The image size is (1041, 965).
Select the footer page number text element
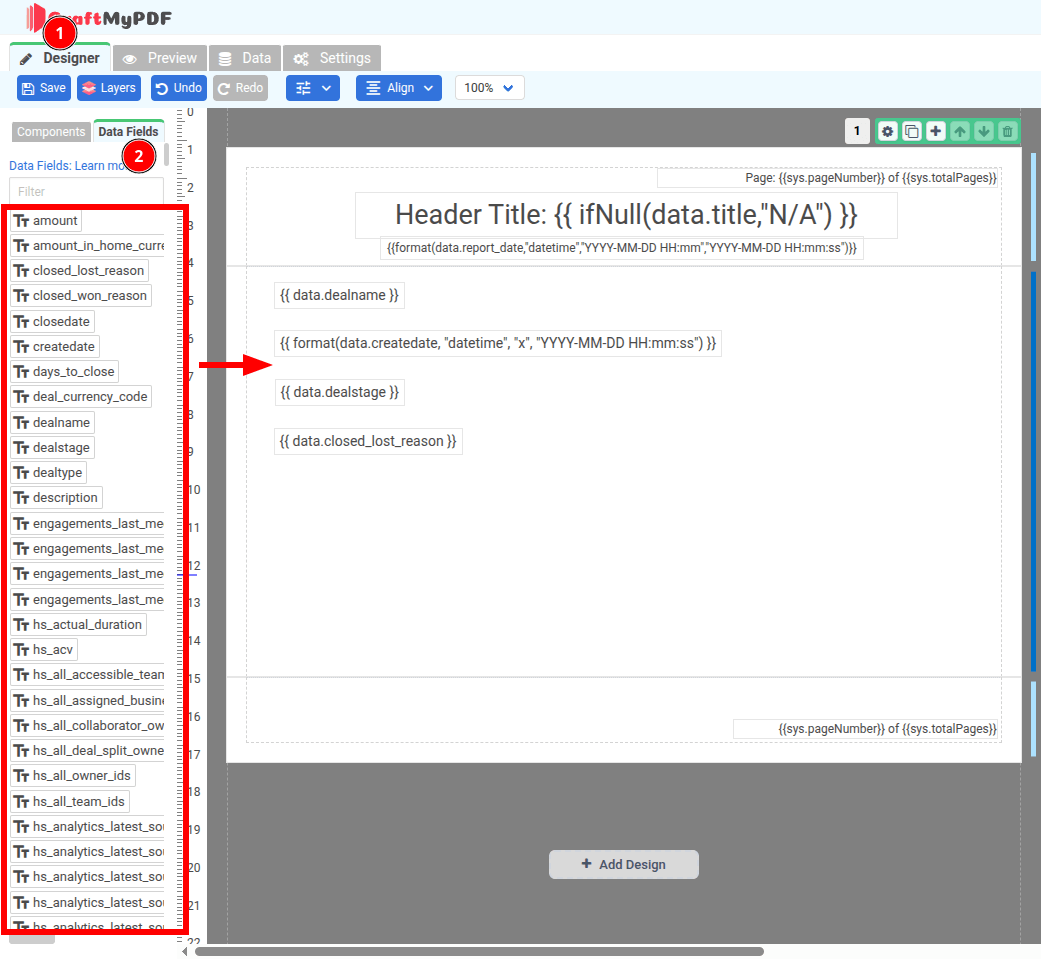click(867, 729)
